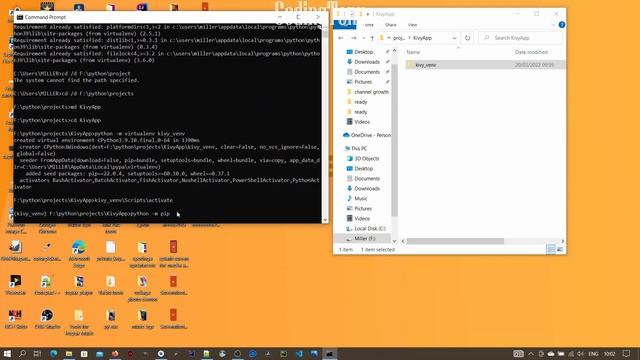This screenshot has height=360, width=640.
Task: Open Microsoft Edge from the taskbar
Action: click(x=53, y=354)
